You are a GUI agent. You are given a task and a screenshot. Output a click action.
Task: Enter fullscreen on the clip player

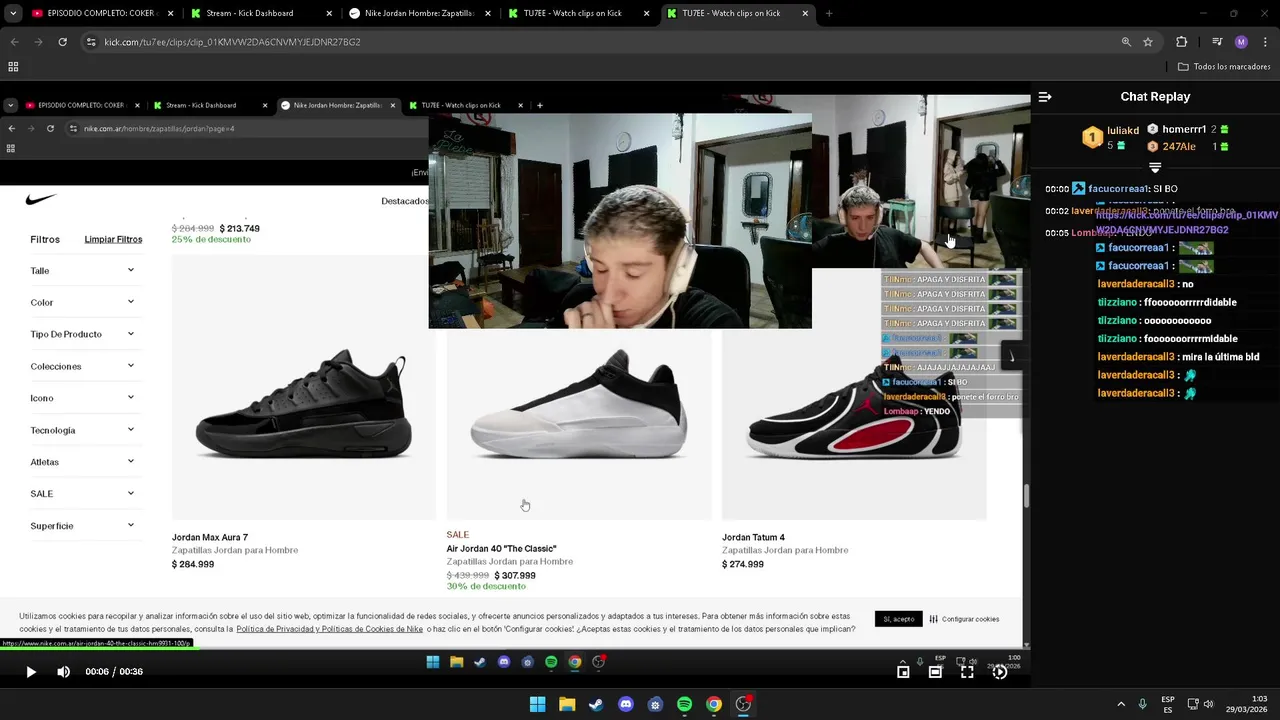click(x=967, y=672)
